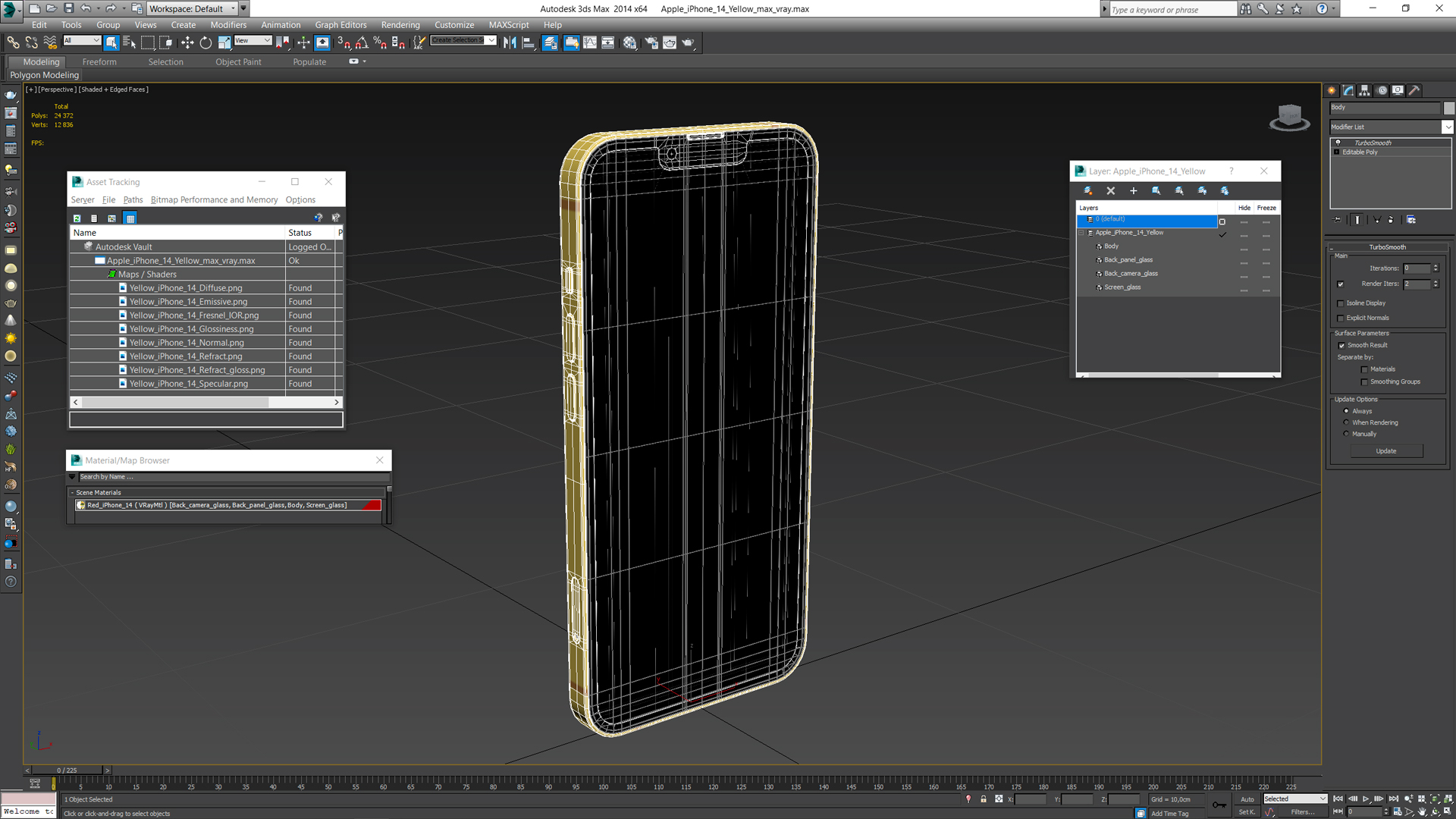Open Bitmap Performance and Memory menu
This screenshot has height=819, width=1456.
tap(214, 200)
